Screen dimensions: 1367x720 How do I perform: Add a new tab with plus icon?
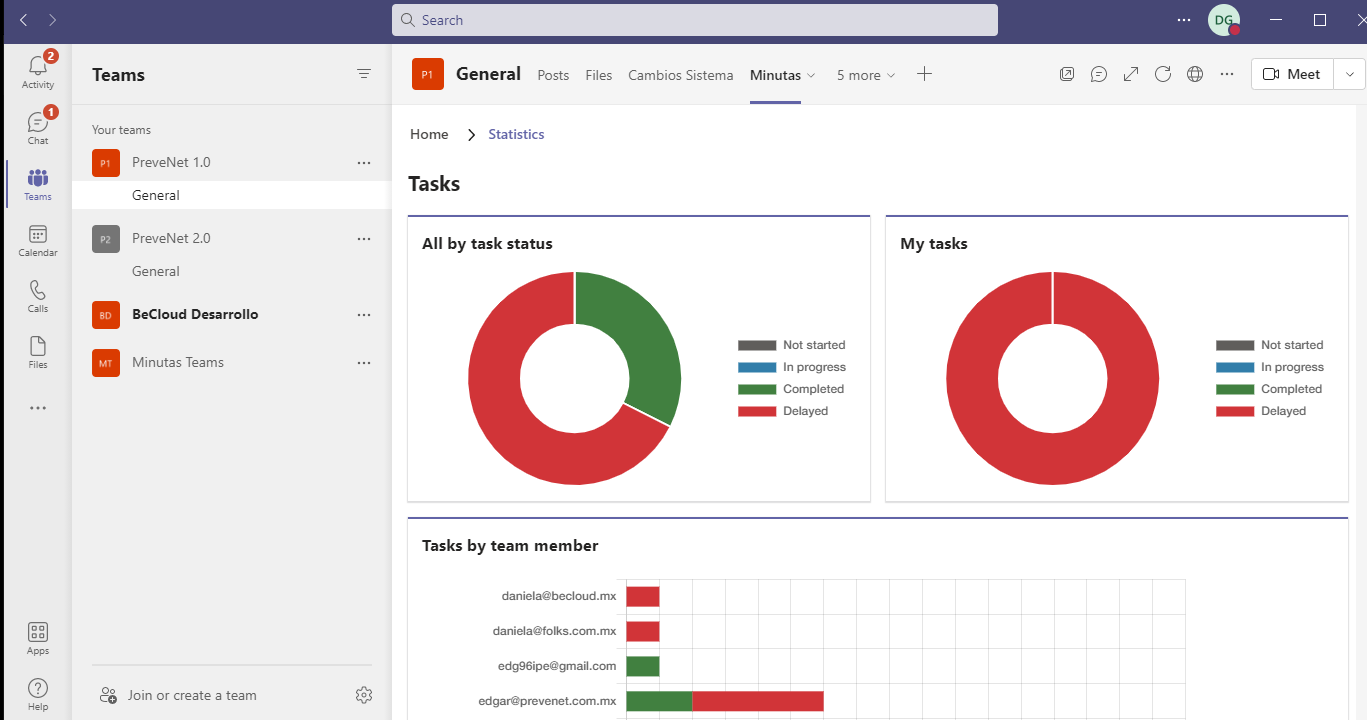[x=924, y=74]
